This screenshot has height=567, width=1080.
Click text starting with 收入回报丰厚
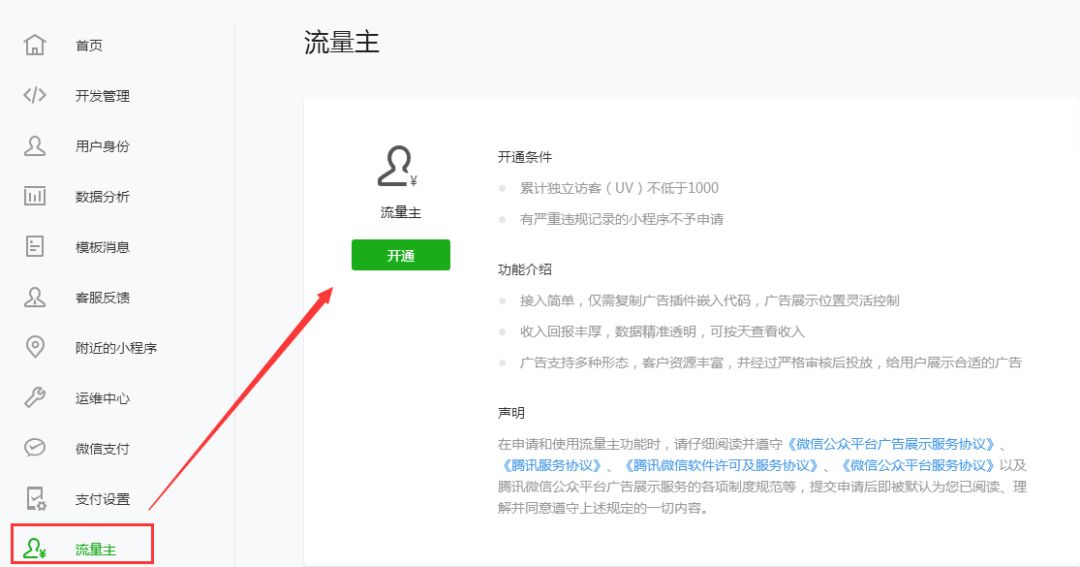tap(662, 331)
